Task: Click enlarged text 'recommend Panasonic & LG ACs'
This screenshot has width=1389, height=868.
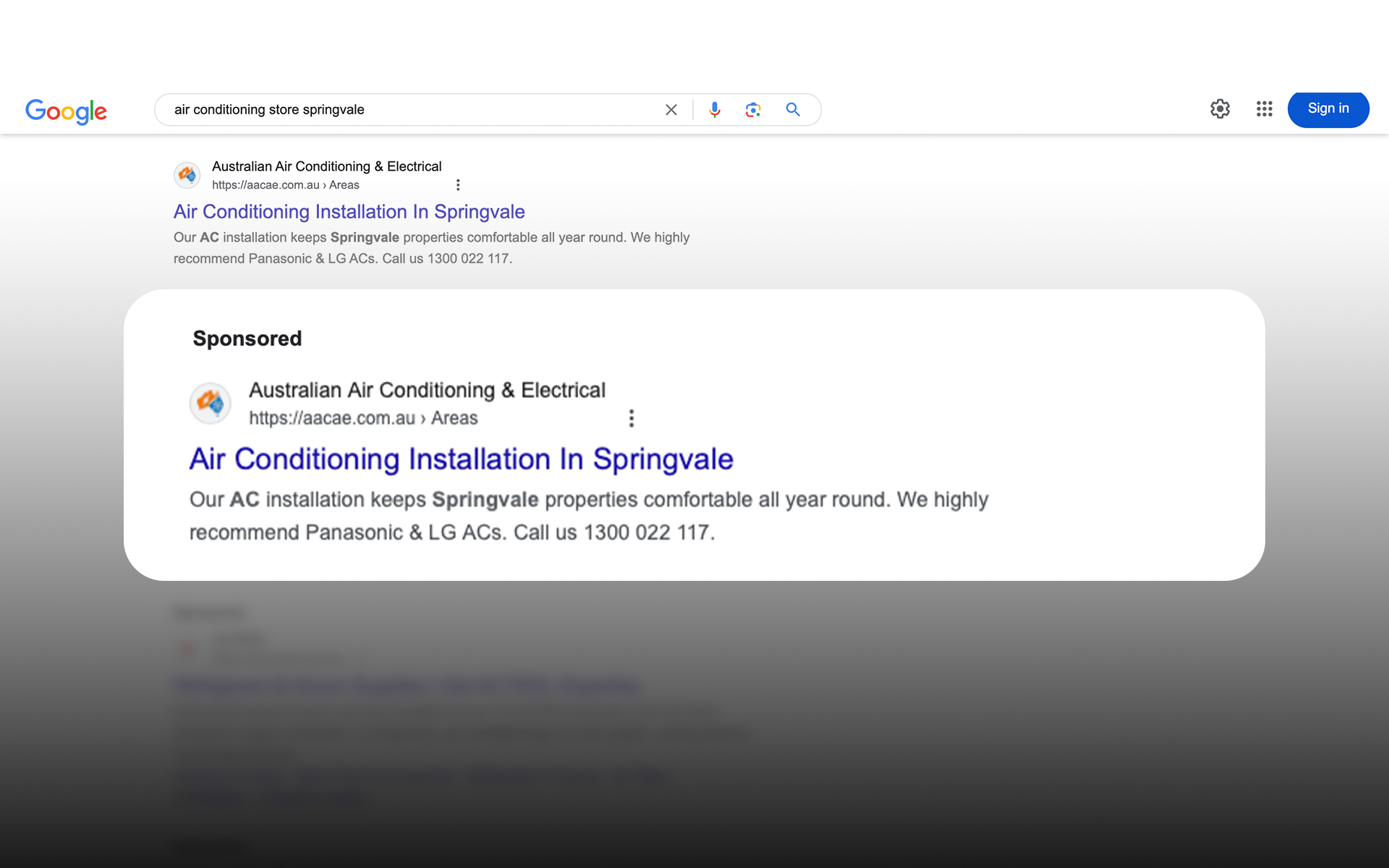Action: 347,533
